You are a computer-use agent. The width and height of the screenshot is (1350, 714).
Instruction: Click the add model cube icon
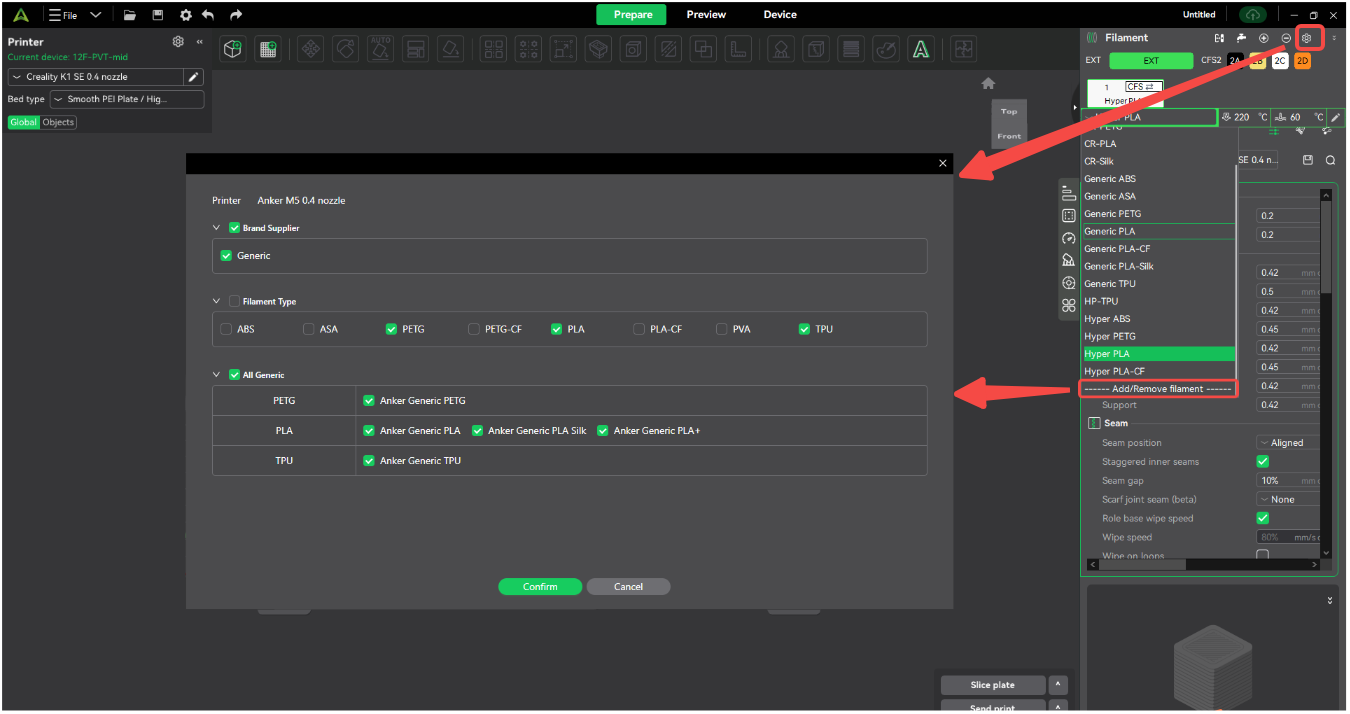[x=233, y=48]
